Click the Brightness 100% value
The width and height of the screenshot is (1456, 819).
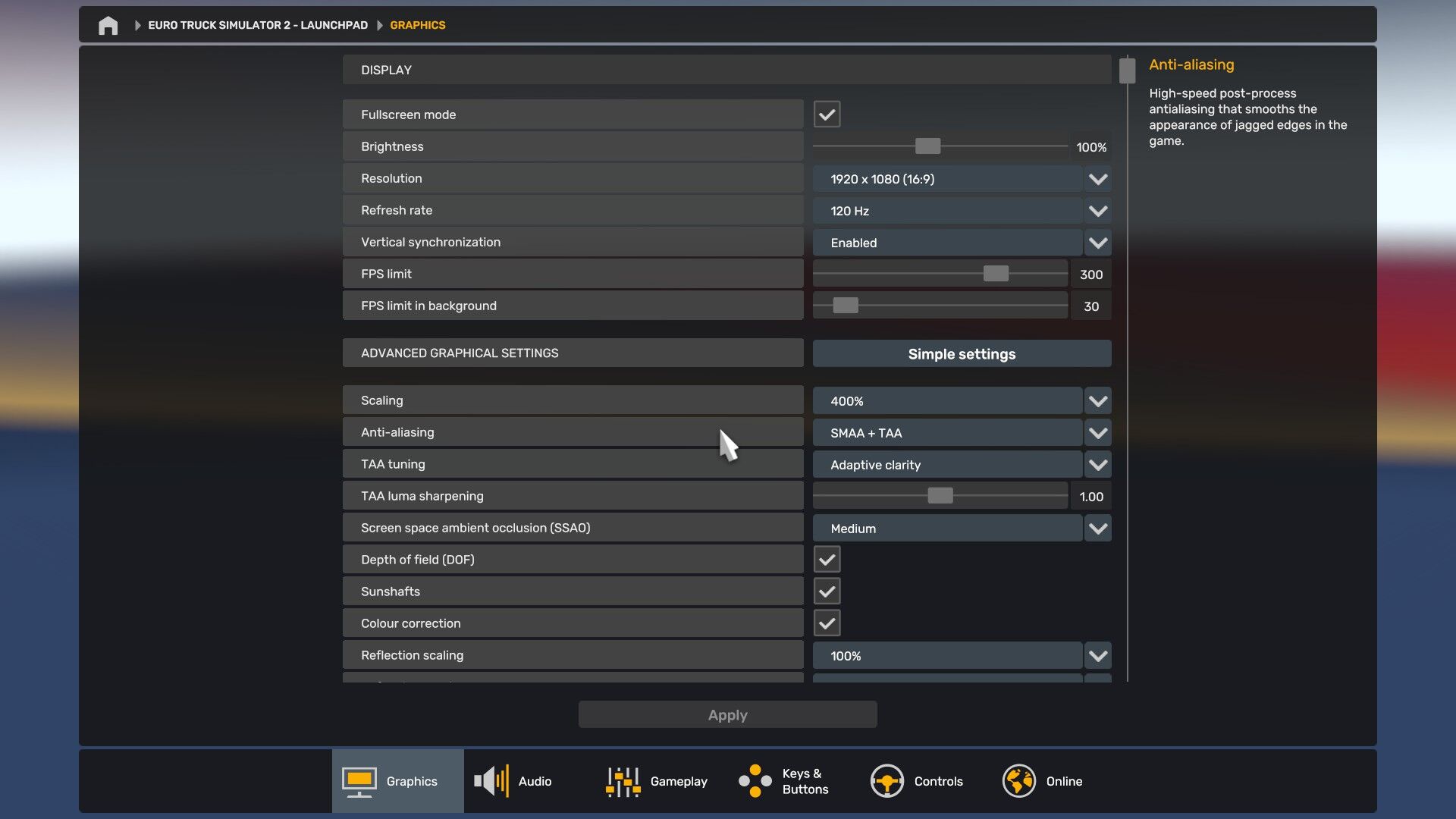(1091, 147)
